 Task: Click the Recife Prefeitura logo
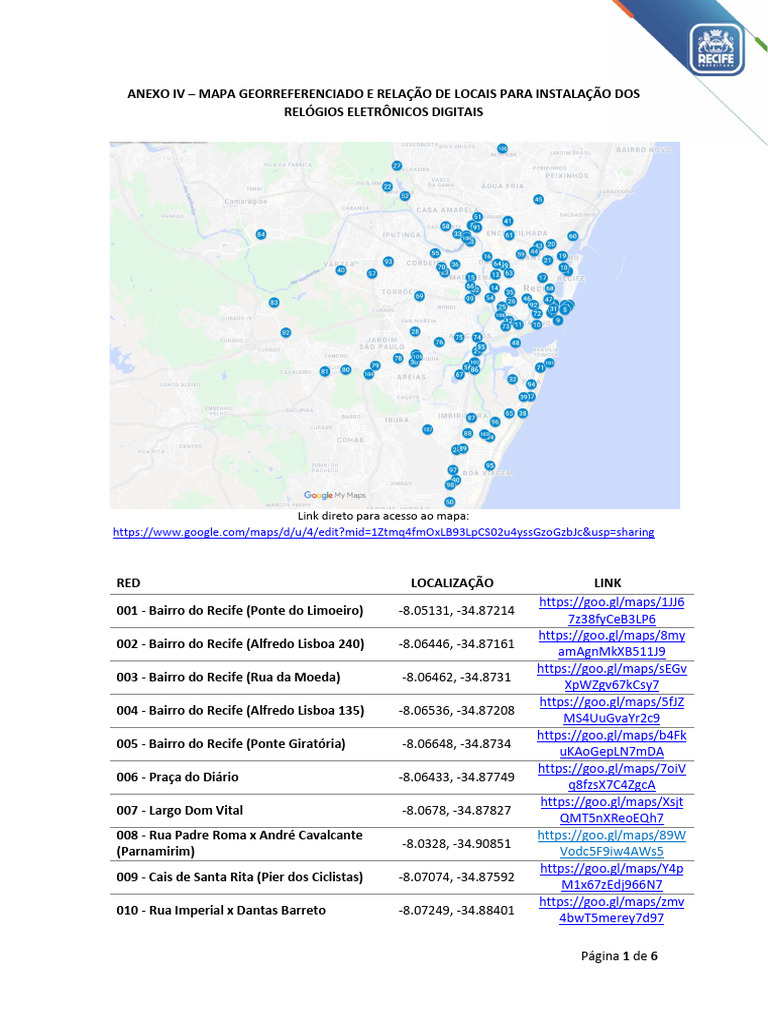pyautogui.click(x=716, y=50)
